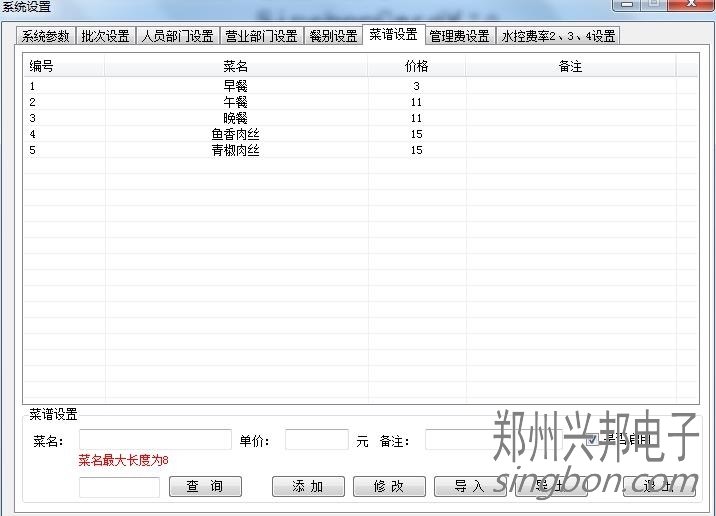This screenshot has height=516, width=716.
Task: Toggle the checkbox right of the 备注 field
Action: tap(592, 440)
